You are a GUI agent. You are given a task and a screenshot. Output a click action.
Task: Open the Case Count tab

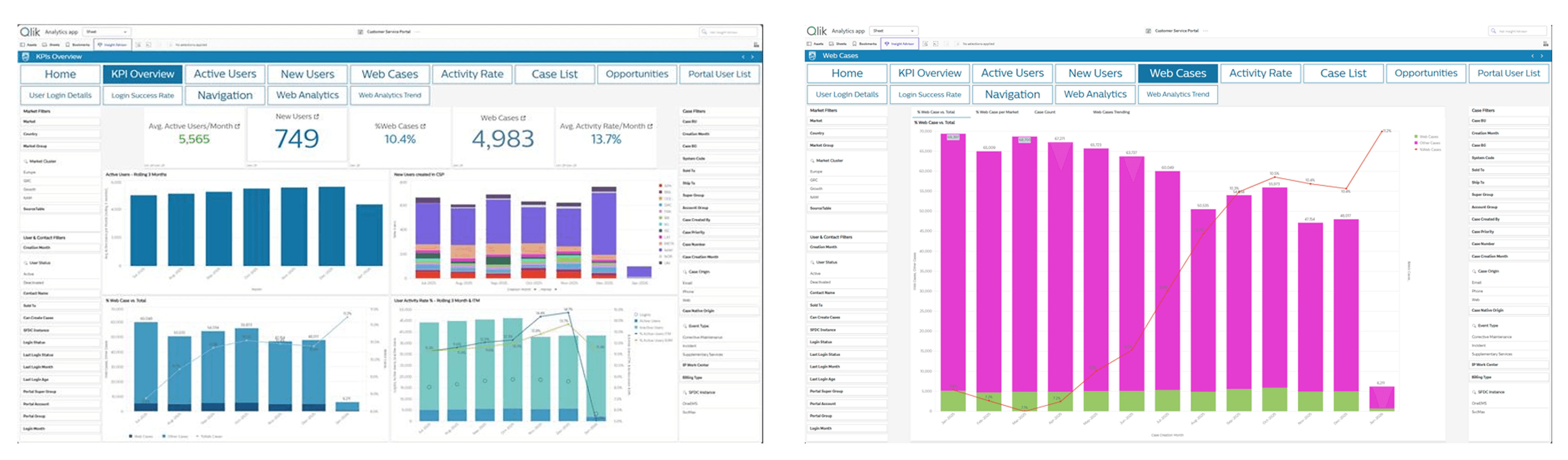pos(1045,112)
